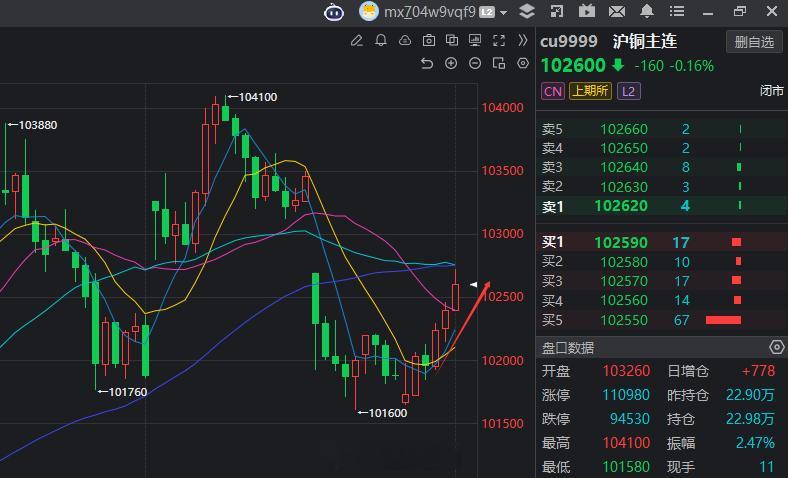Toggle the L2 level badge
The width and height of the screenshot is (788, 478).
coord(628,91)
